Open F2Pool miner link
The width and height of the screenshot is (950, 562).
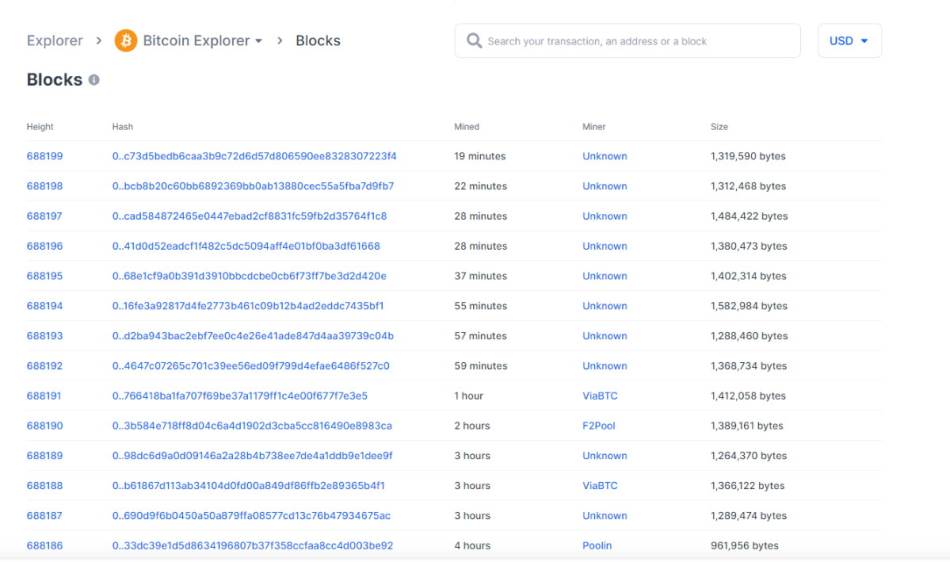point(599,426)
